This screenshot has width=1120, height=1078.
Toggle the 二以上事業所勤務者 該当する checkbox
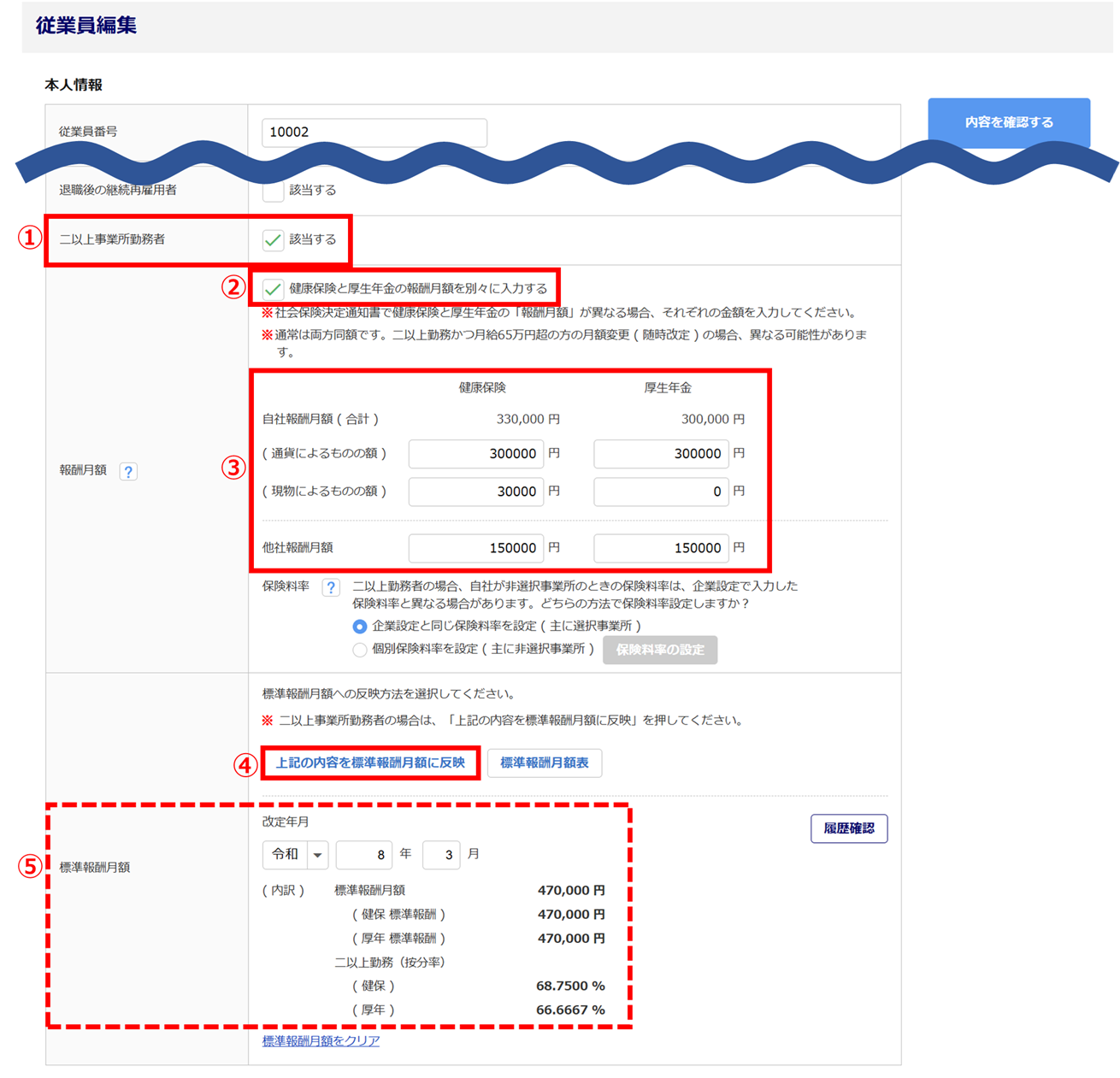point(273,240)
